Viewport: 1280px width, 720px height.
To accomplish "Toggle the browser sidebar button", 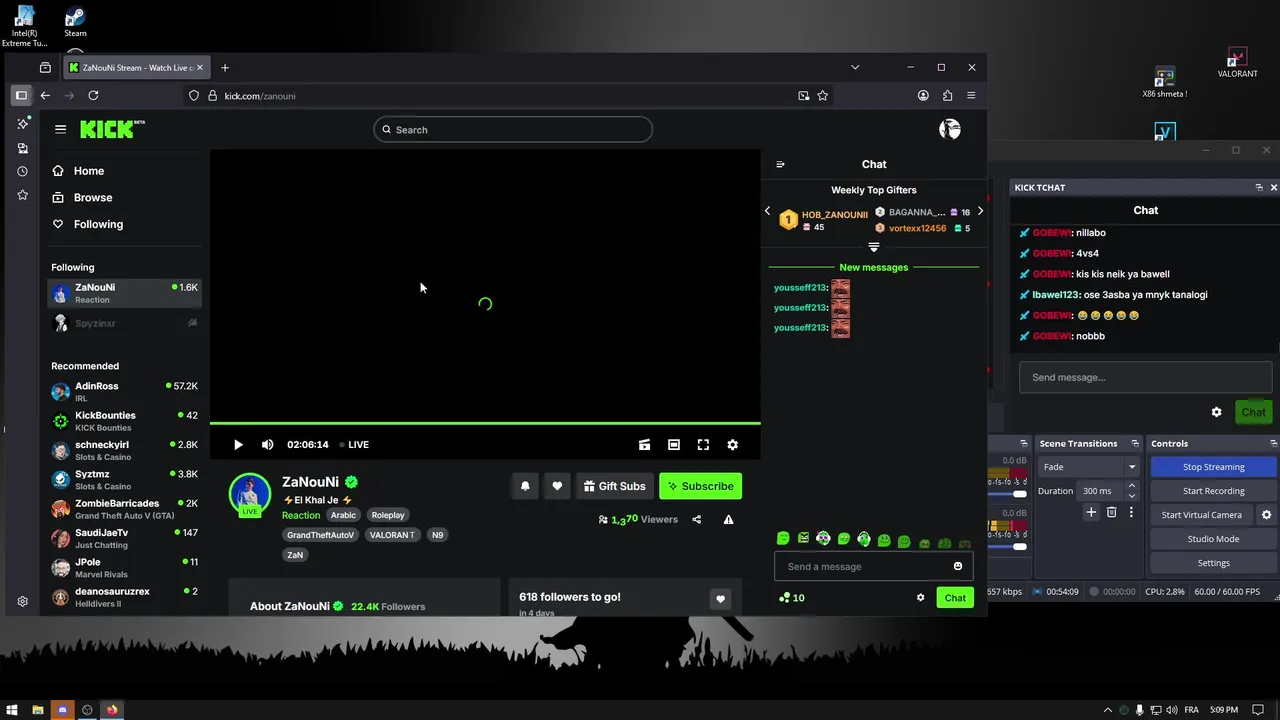I will [x=21, y=96].
